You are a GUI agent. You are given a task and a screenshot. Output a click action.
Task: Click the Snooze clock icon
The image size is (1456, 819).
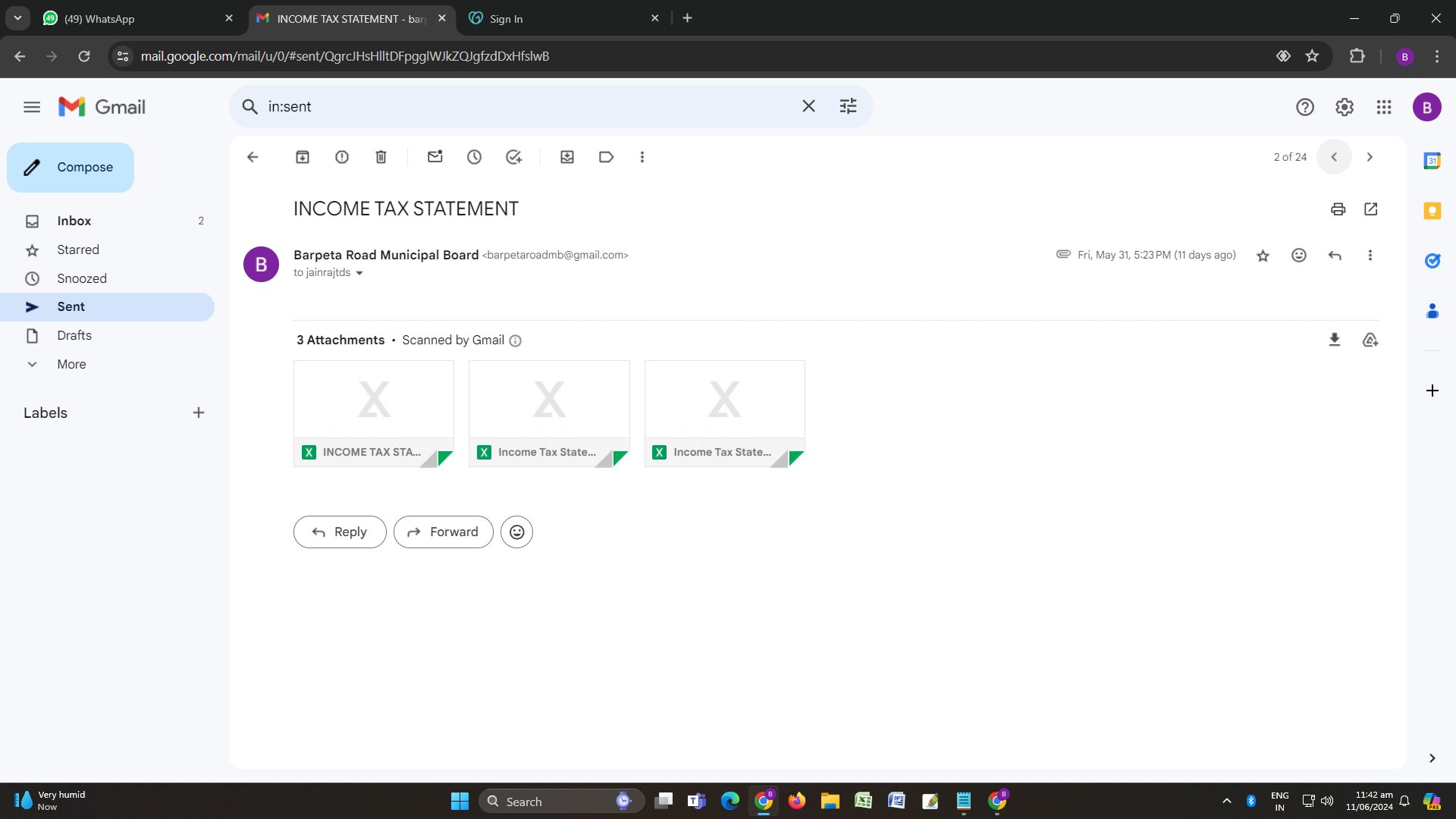(x=474, y=156)
